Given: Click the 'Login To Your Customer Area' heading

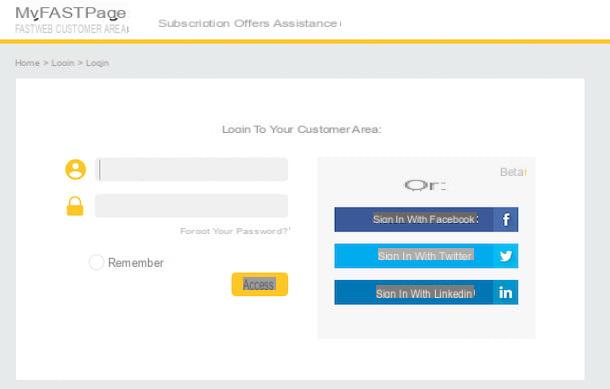Looking at the screenshot, I should coord(301,130).
